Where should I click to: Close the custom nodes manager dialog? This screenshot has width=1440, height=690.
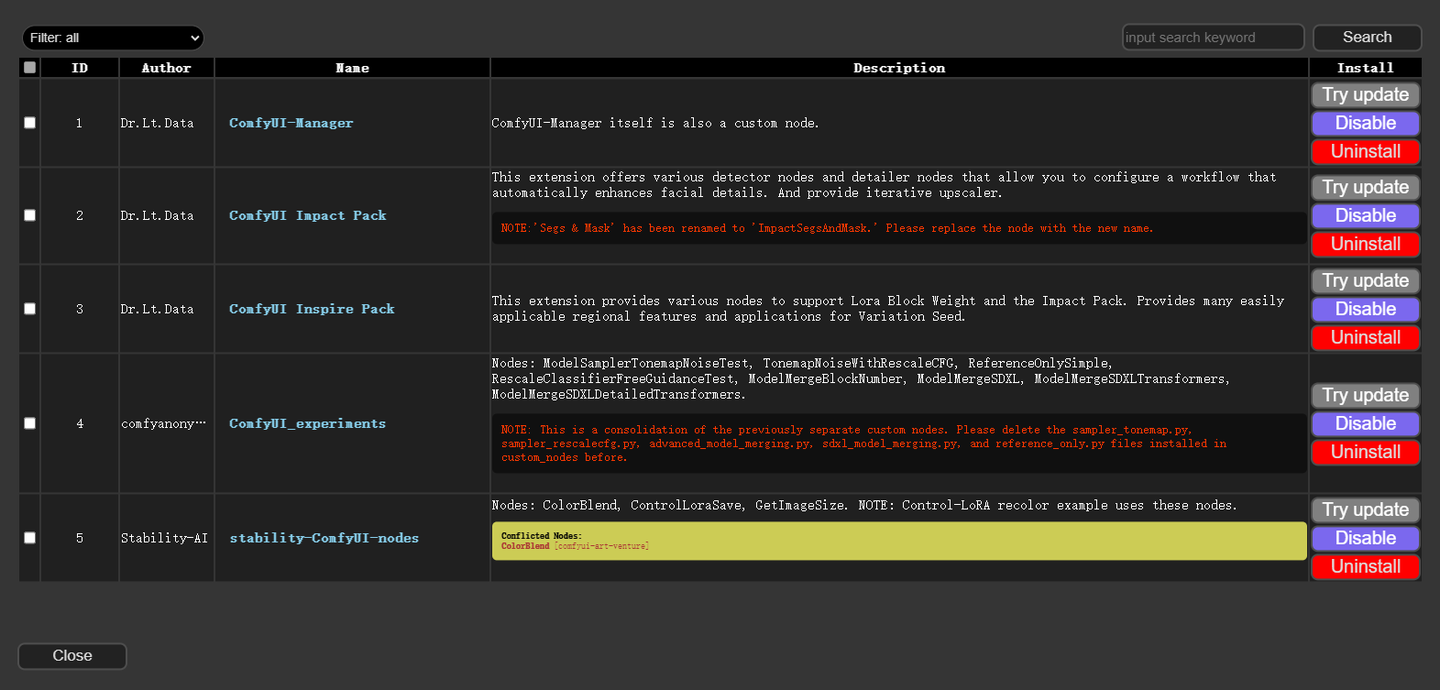[72, 656]
